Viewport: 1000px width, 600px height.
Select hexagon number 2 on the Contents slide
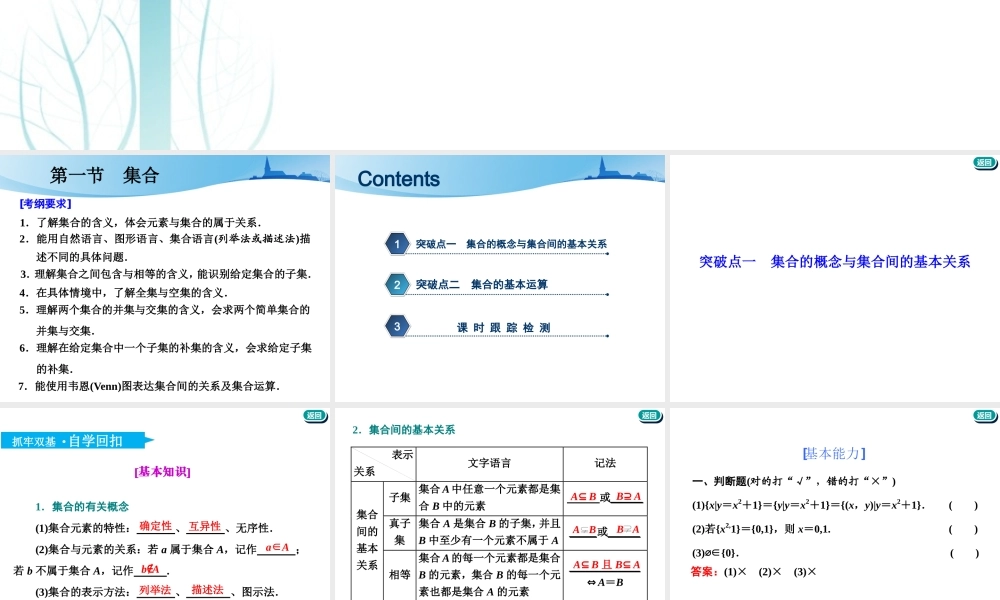(396, 284)
